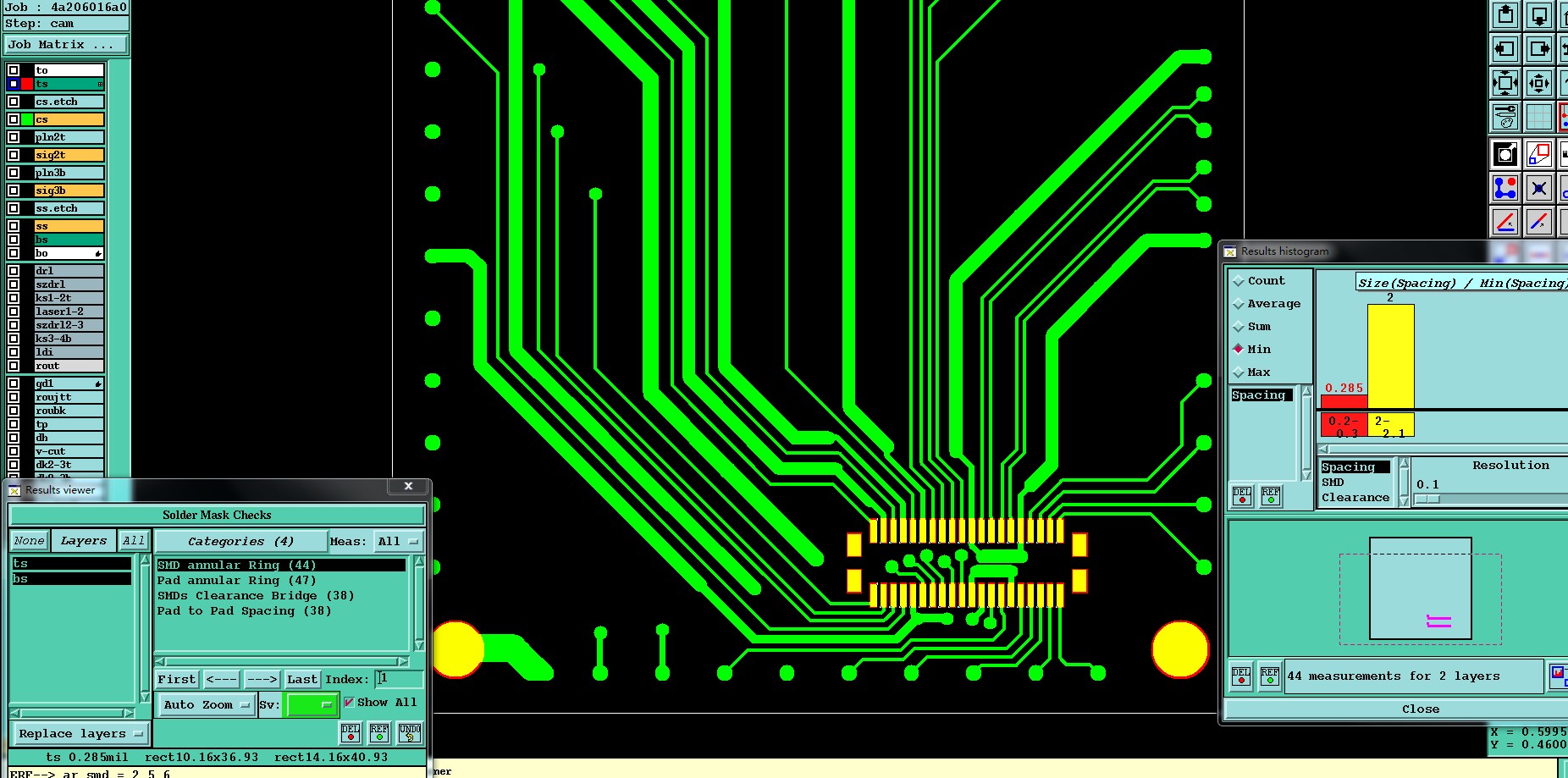
Task: Click the pan down view icon
Action: click(1539, 15)
